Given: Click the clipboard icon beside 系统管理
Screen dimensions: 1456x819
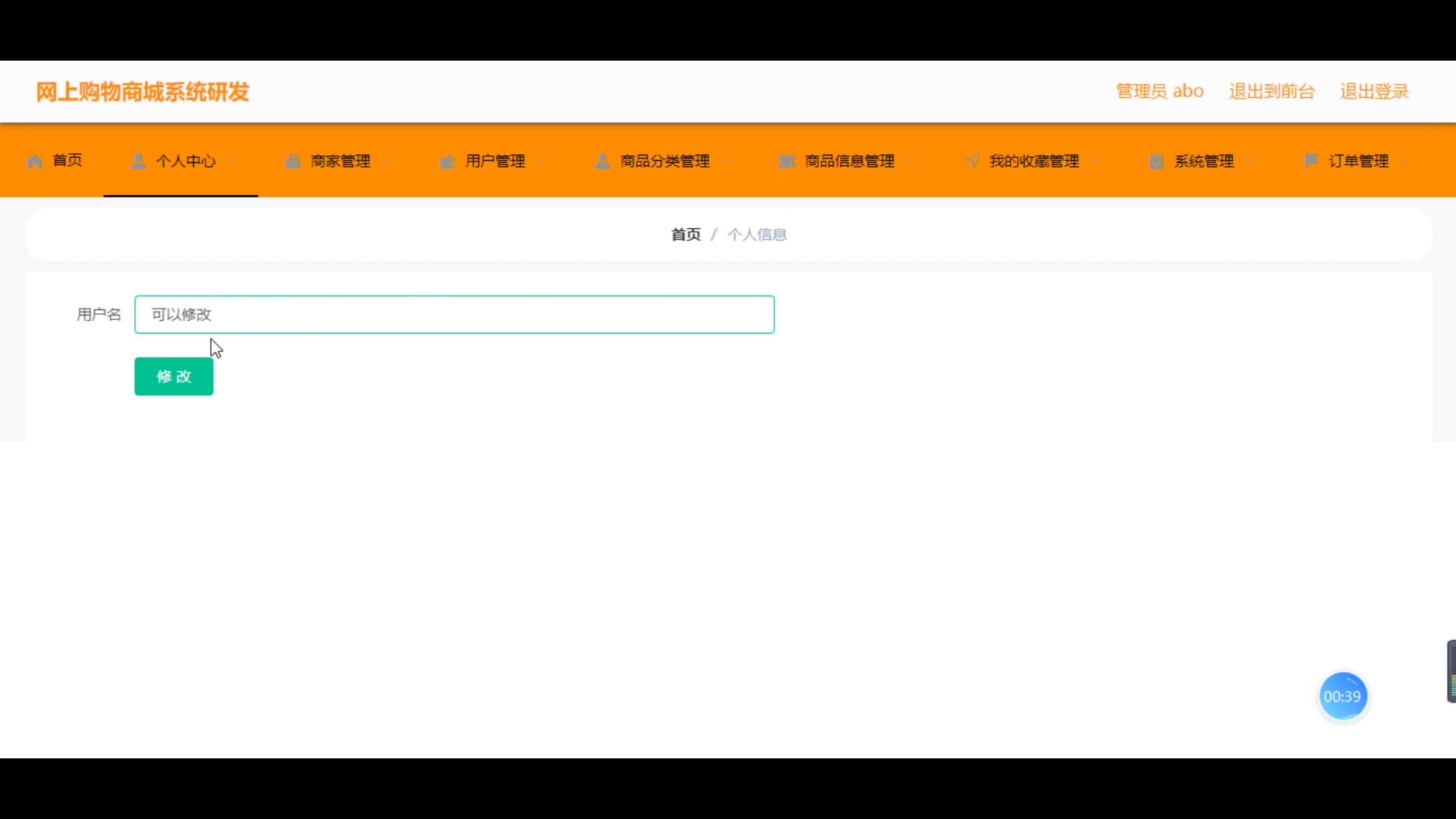Looking at the screenshot, I should [x=1156, y=162].
